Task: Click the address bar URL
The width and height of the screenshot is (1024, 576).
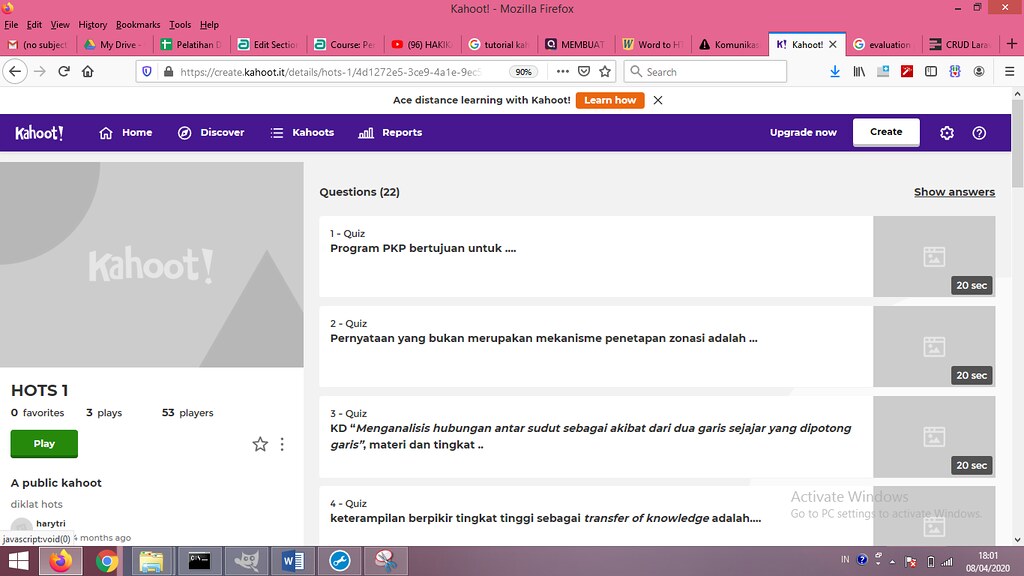Action: tap(330, 72)
